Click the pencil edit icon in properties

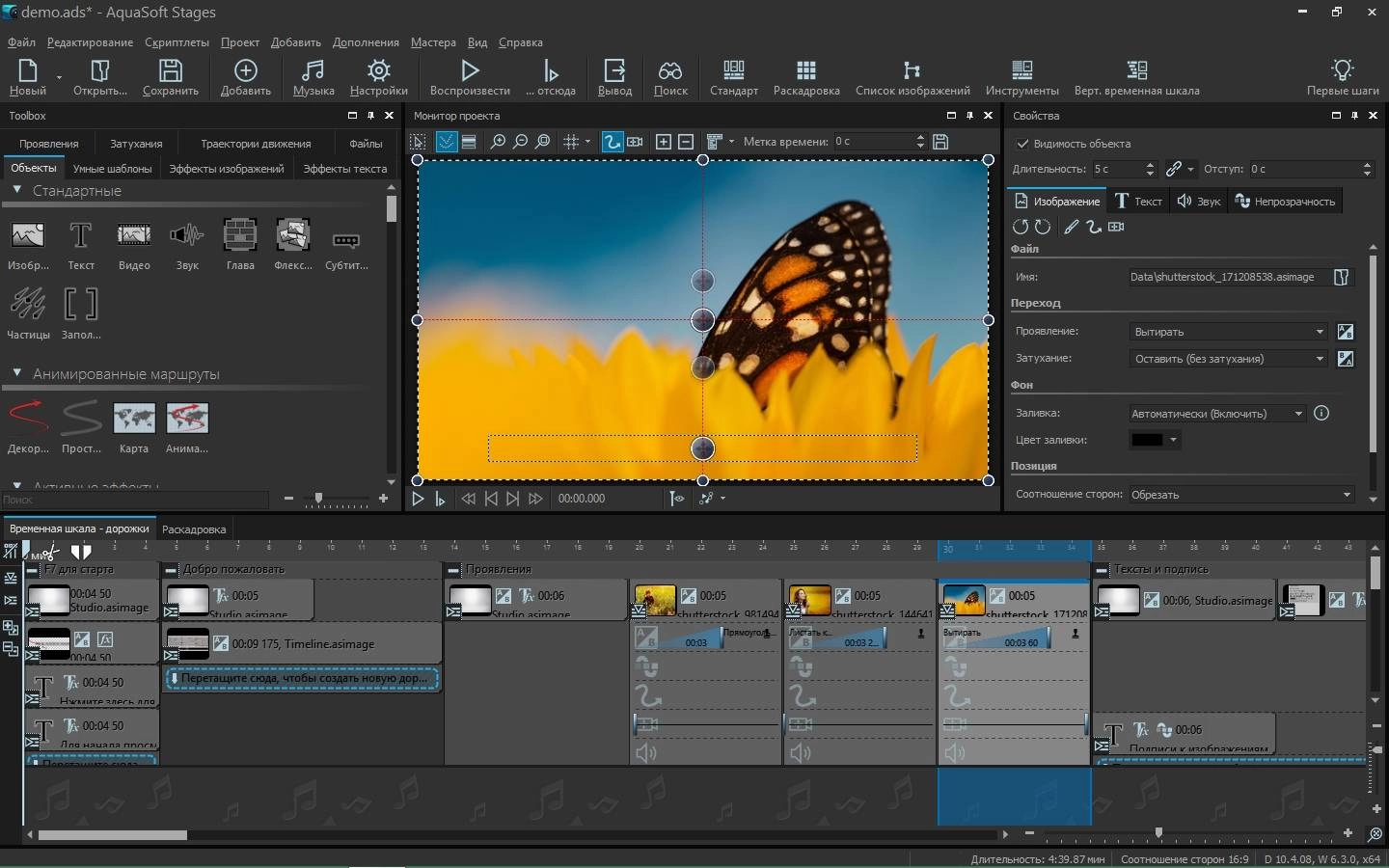point(1071,227)
